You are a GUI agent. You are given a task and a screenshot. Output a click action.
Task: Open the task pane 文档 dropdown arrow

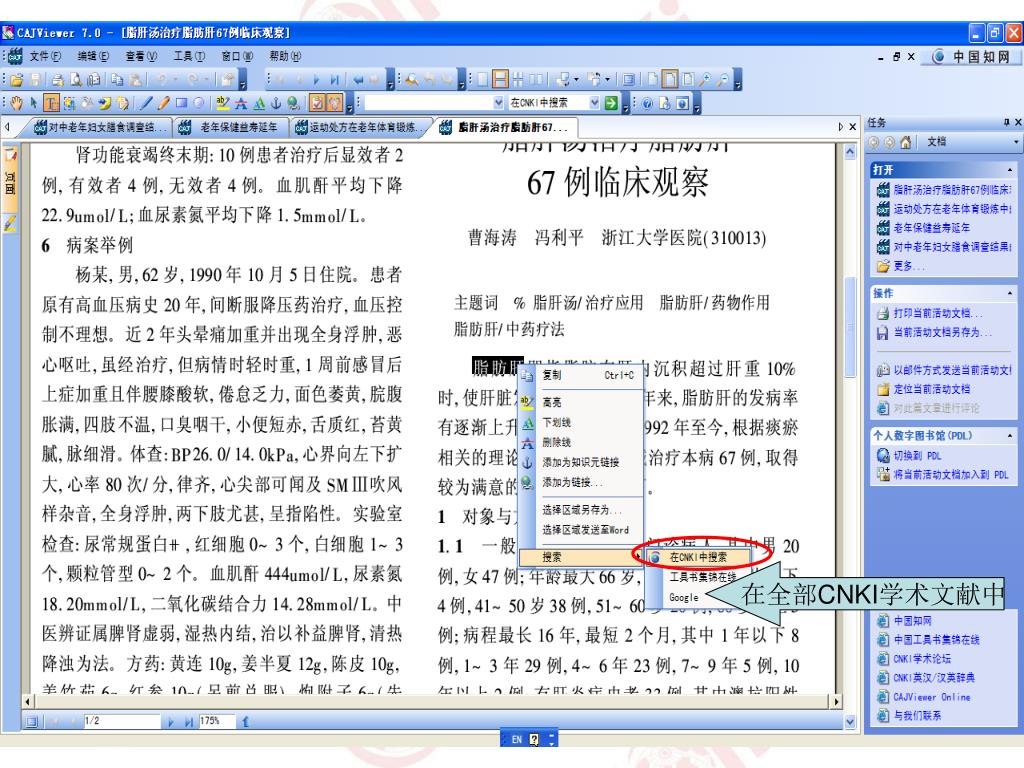click(1016, 142)
